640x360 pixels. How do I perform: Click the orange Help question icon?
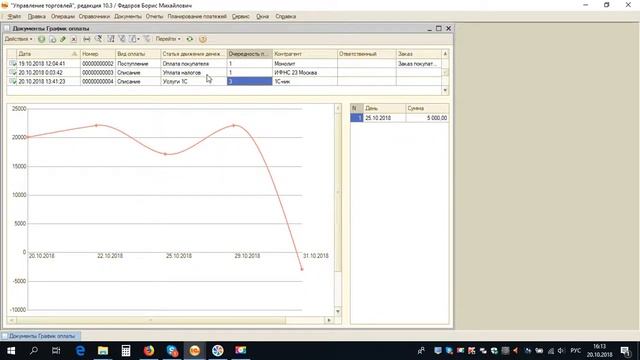[203, 39]
